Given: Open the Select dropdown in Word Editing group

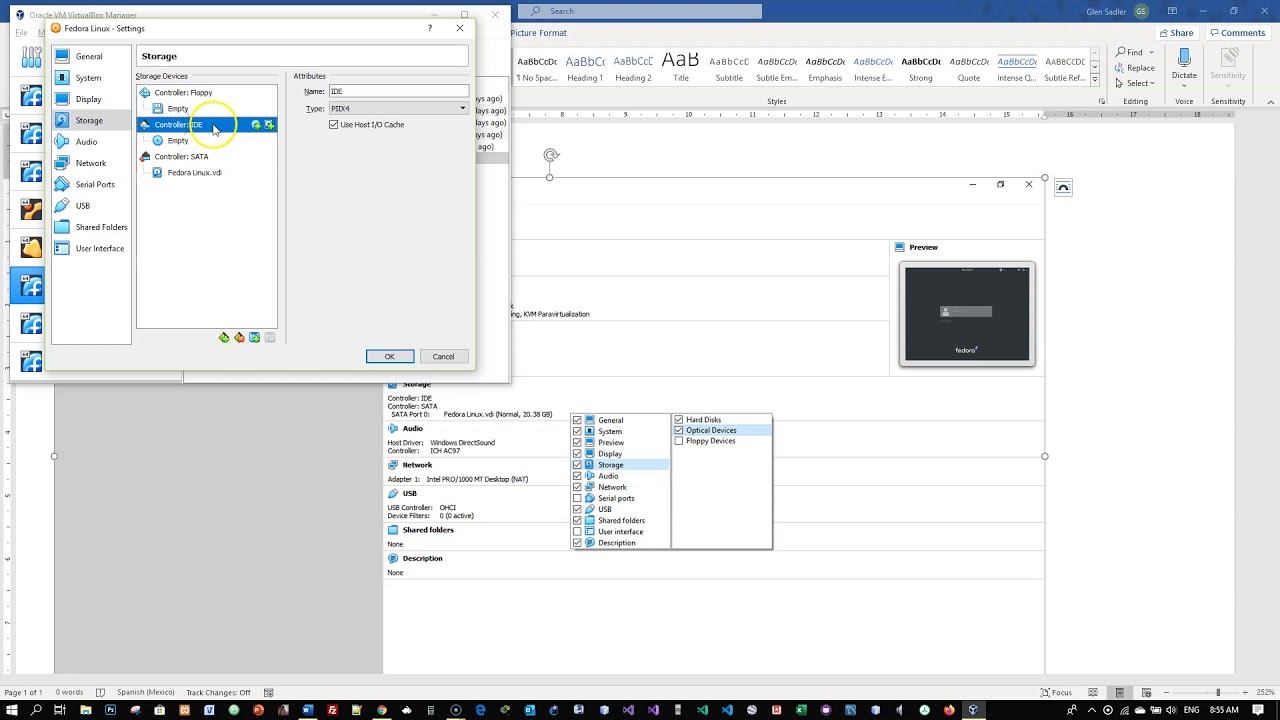Looking at the screenshot, I should (1135, 83).
